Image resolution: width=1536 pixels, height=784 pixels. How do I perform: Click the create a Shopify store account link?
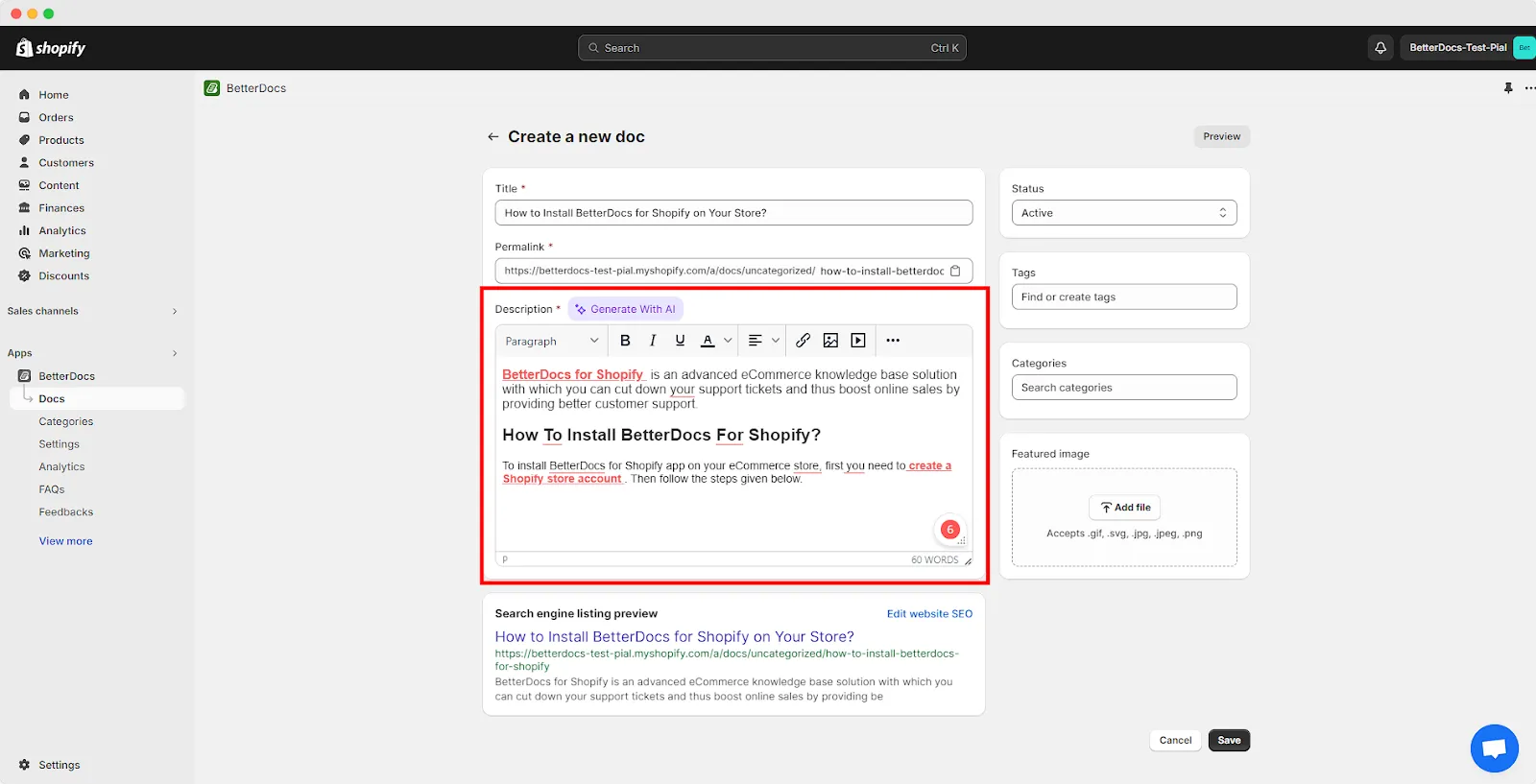click(x=727, y=472)
